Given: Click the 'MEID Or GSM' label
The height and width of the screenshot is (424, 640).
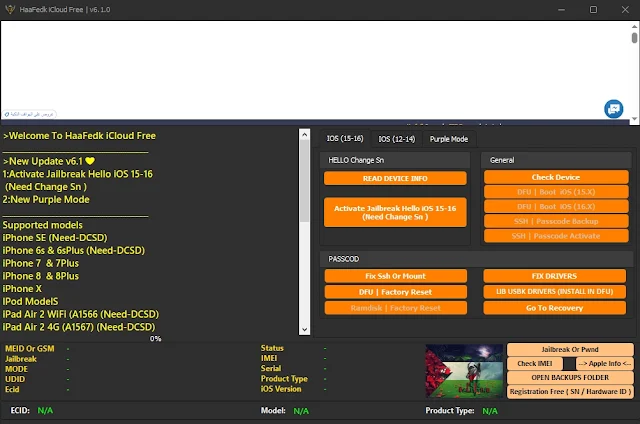Looking at the screenshot, I should point(29,349).
